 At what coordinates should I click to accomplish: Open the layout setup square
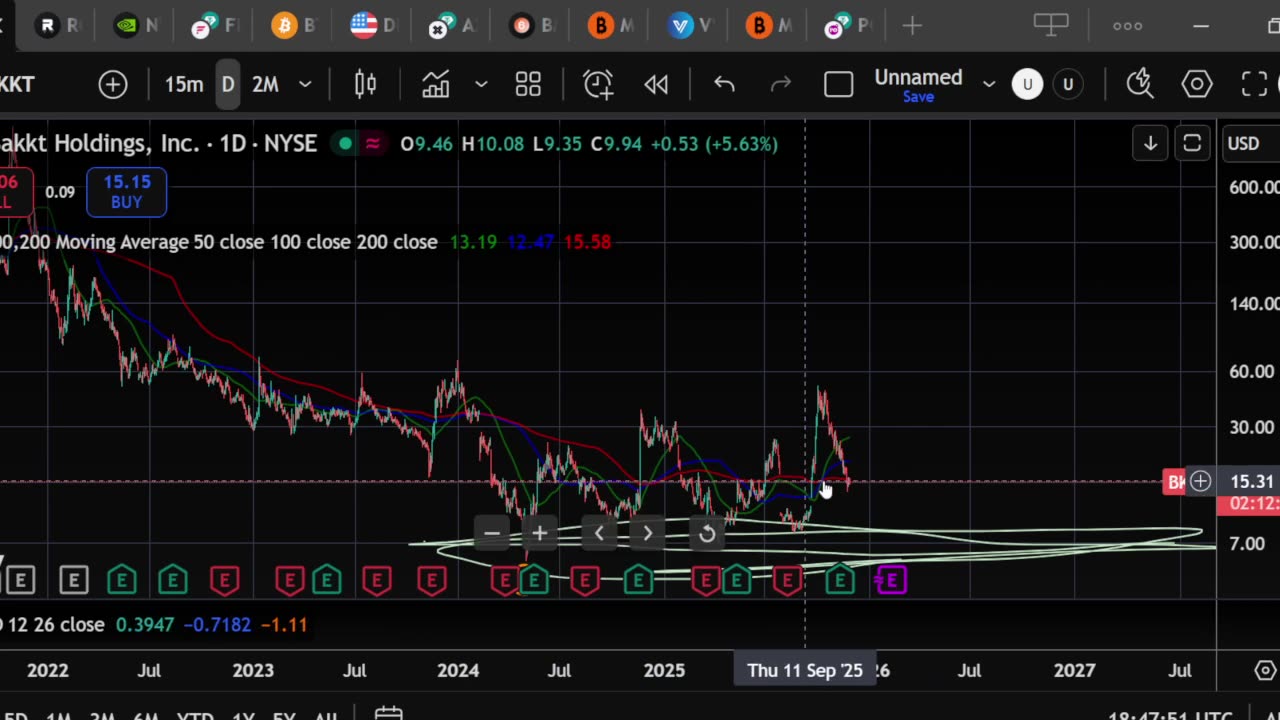tap(839, 85)
